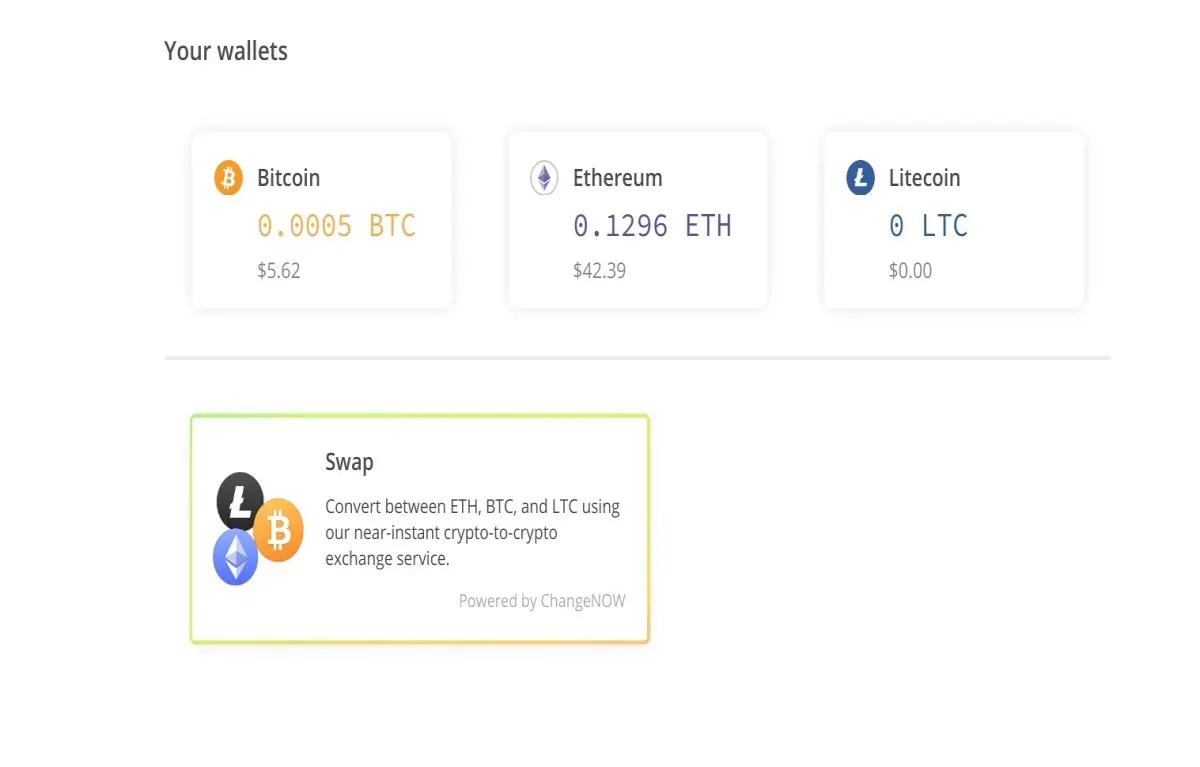Click the blue Litecoin logo icon

[860, 179]
